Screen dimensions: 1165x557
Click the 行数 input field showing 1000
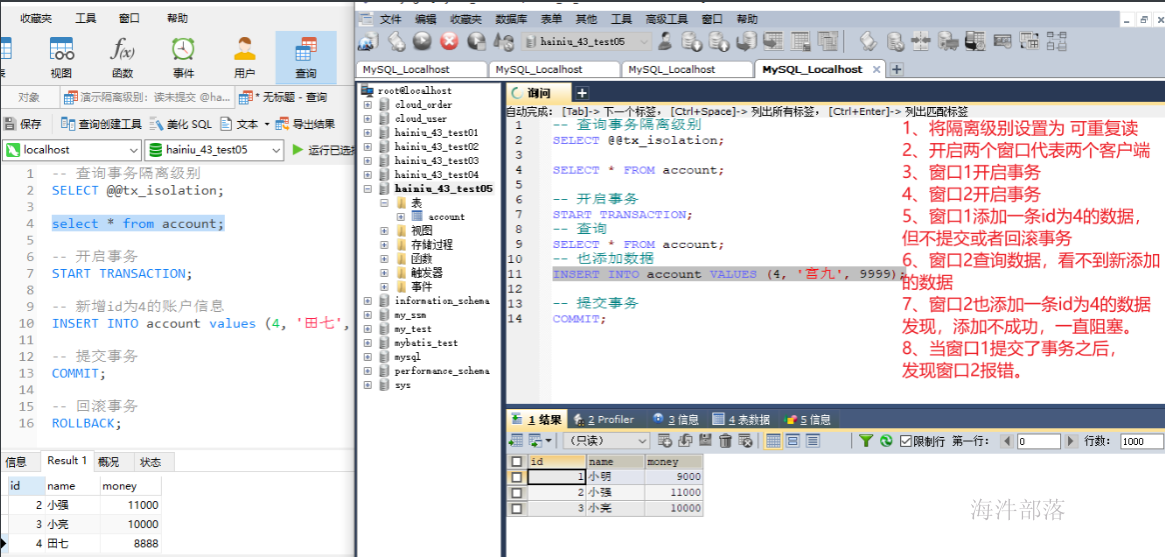tap(1141, 441)
